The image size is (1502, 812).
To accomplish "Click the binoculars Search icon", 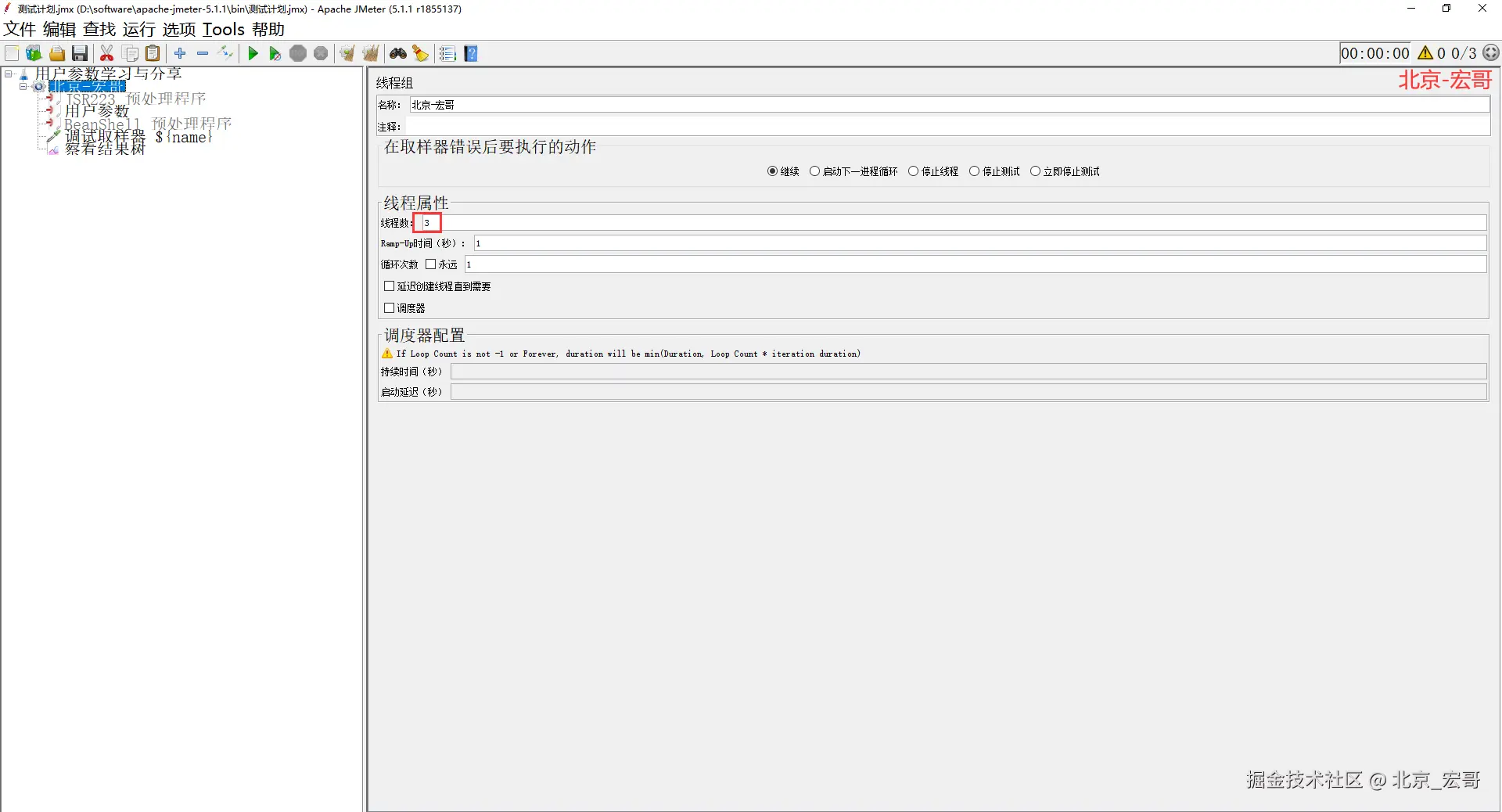I will (x=398, y=53).
